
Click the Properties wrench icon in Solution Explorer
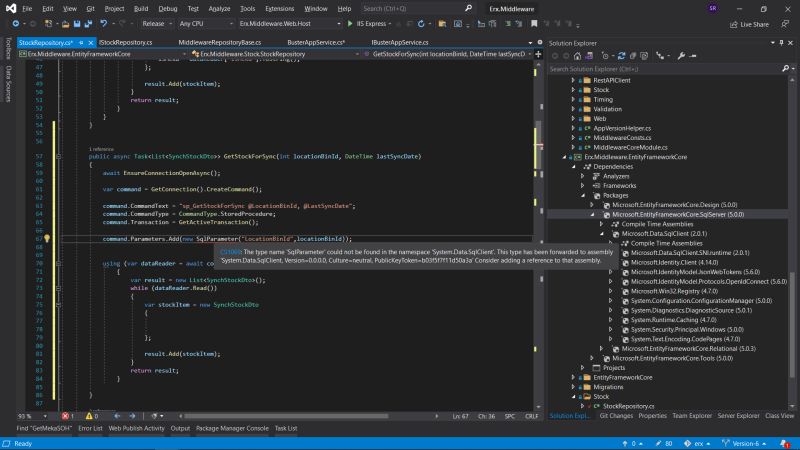tap(681, 56)
